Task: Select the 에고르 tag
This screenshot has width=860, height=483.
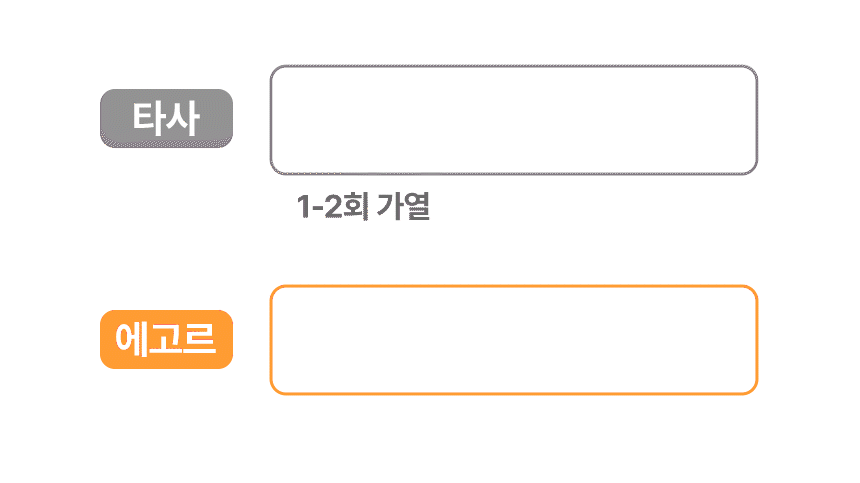Action: [x=166, y=339]
